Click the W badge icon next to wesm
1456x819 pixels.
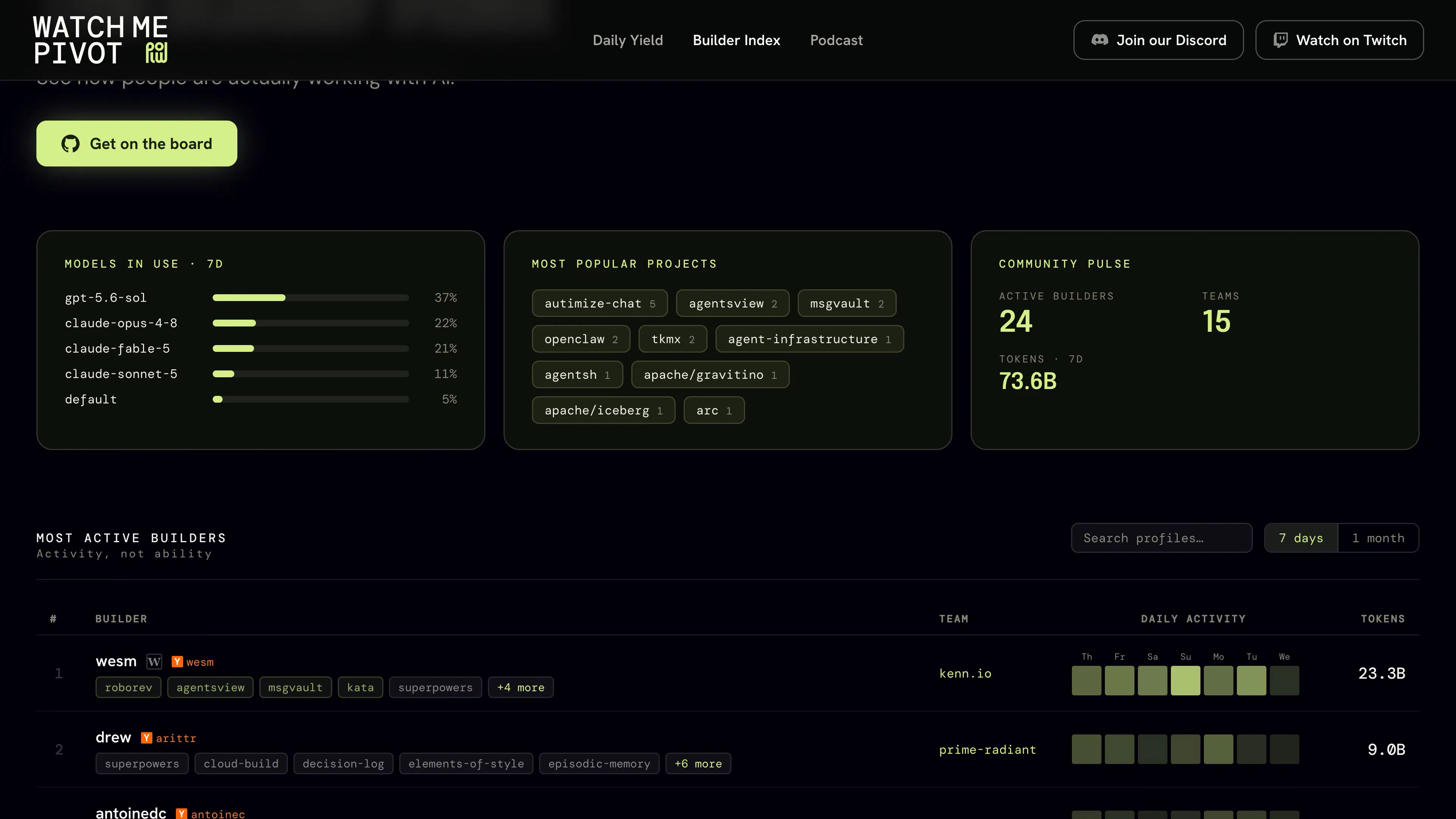point(154,661)
